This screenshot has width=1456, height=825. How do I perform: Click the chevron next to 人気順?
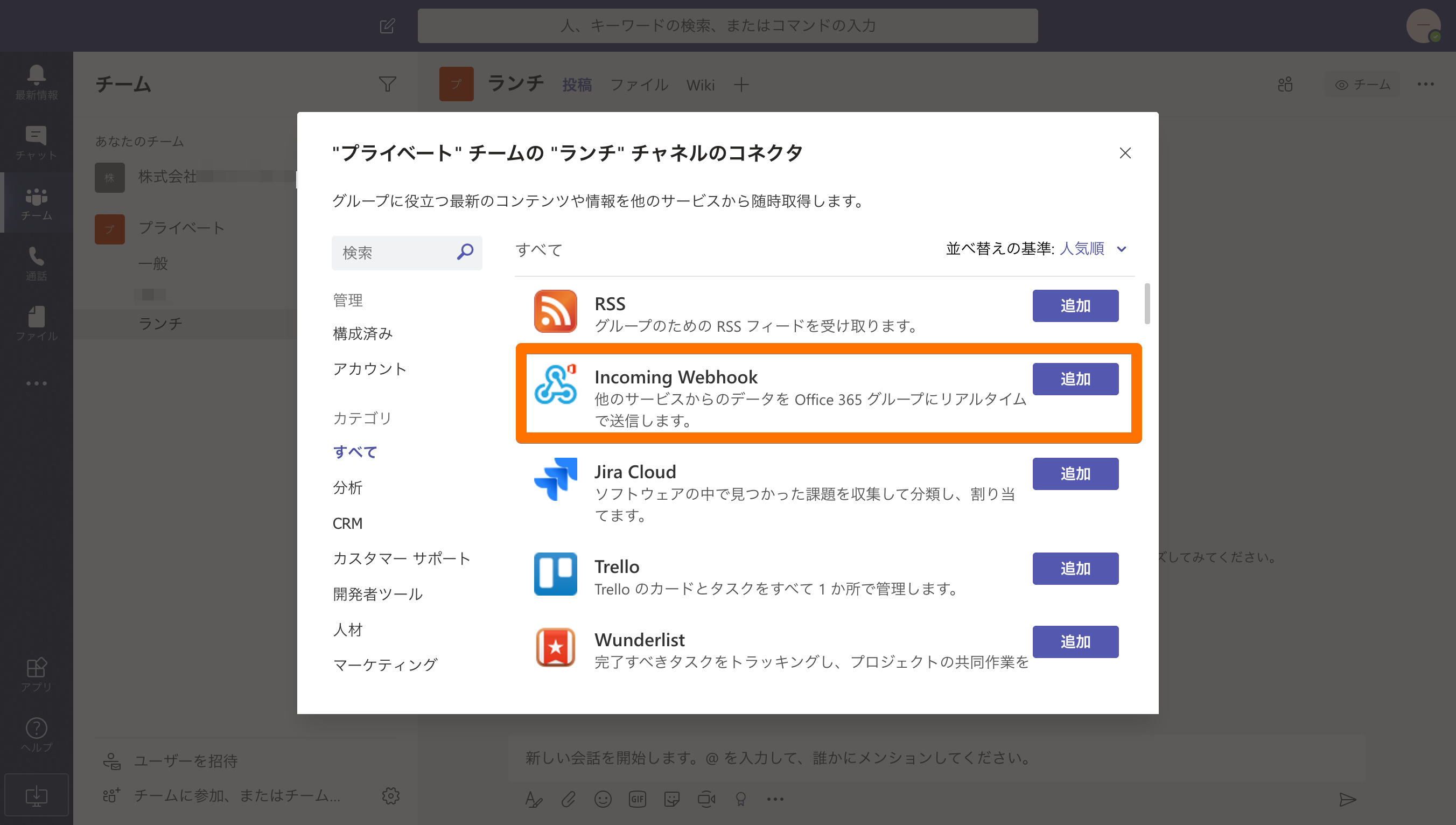1121,249
